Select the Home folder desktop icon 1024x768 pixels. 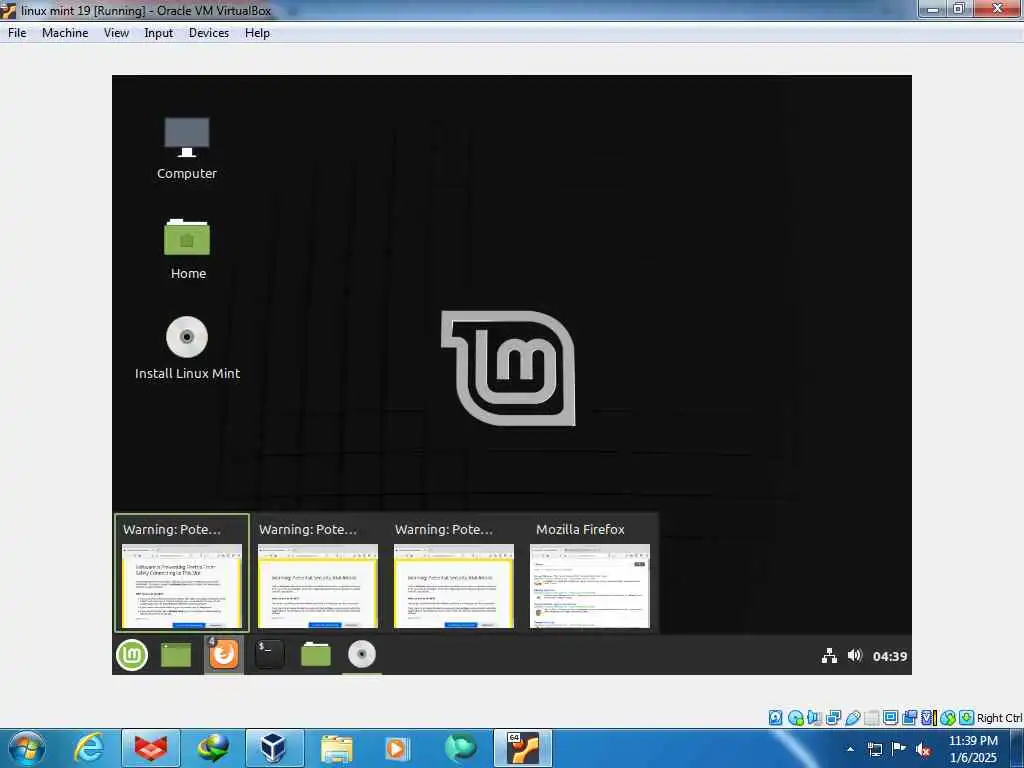coord(187,249)
